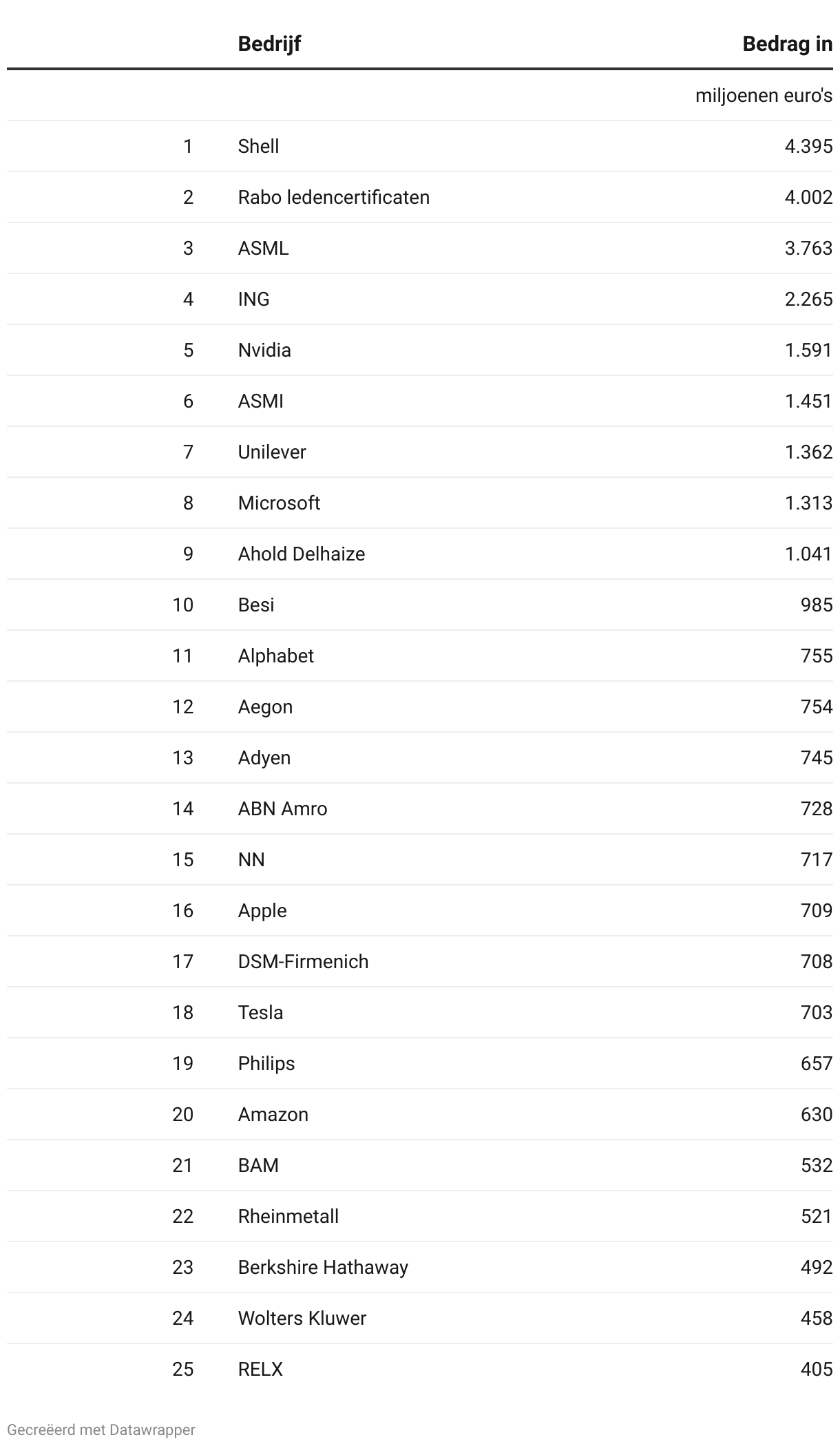Select Tesla in the list
Viewport: 840px width, 1446px height.
(260, 1013)
